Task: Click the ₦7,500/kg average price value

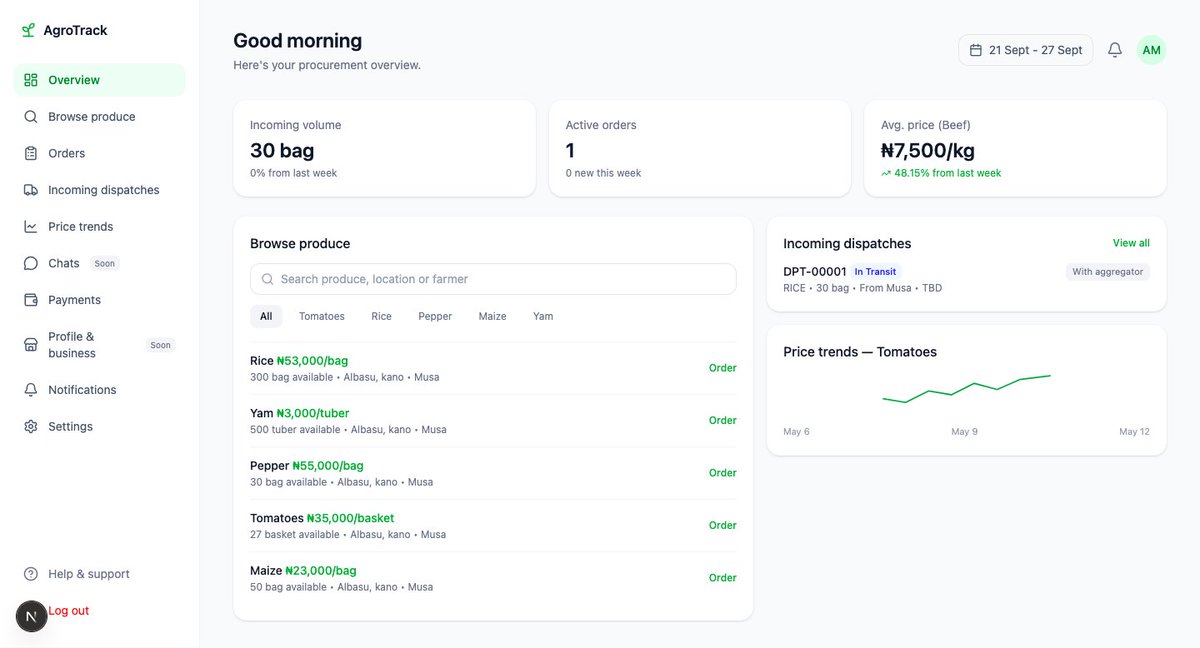Action: click(x=928, y=151)
